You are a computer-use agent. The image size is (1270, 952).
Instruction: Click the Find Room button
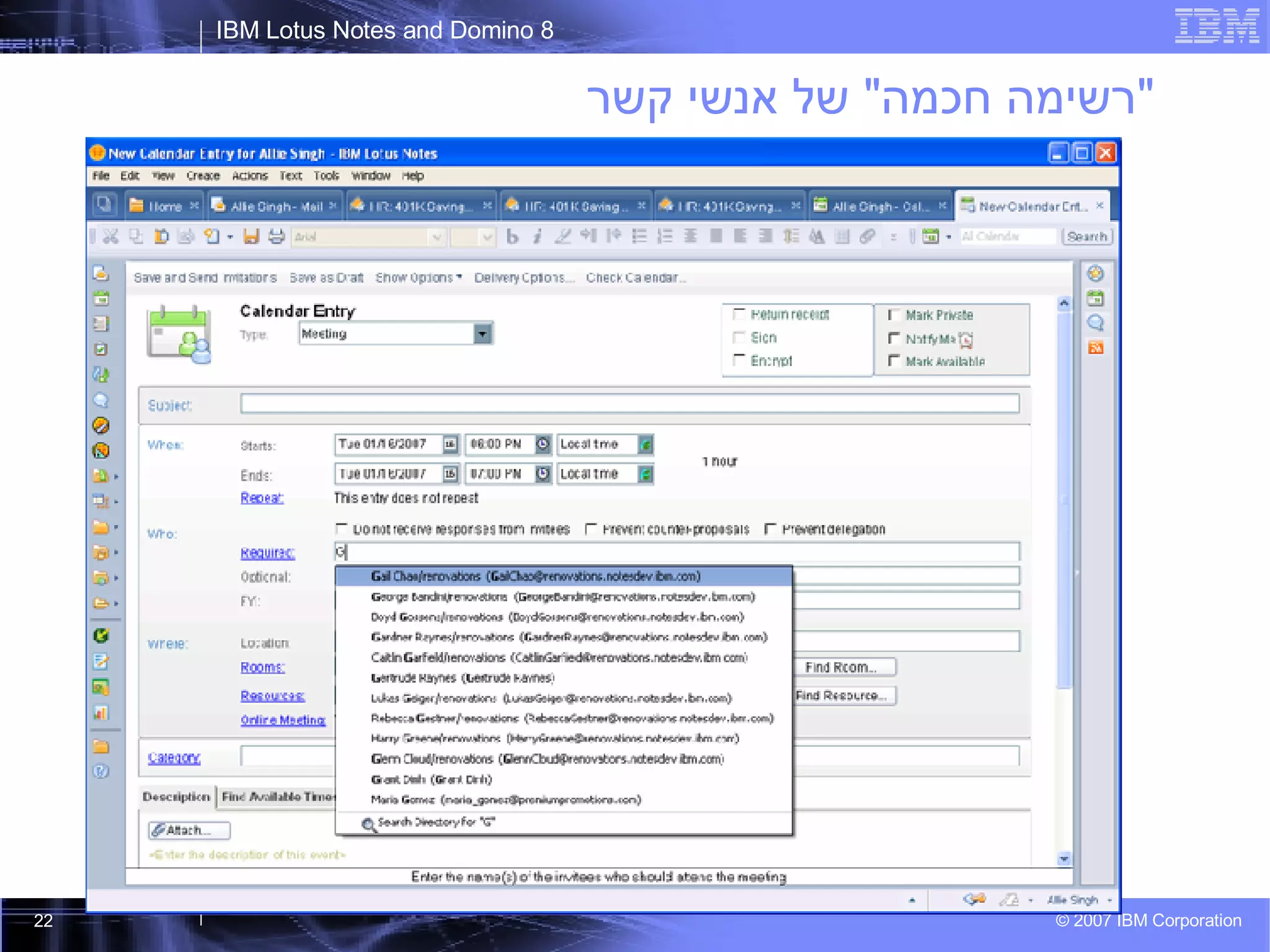pyautogui.click(x=844, y=668)
